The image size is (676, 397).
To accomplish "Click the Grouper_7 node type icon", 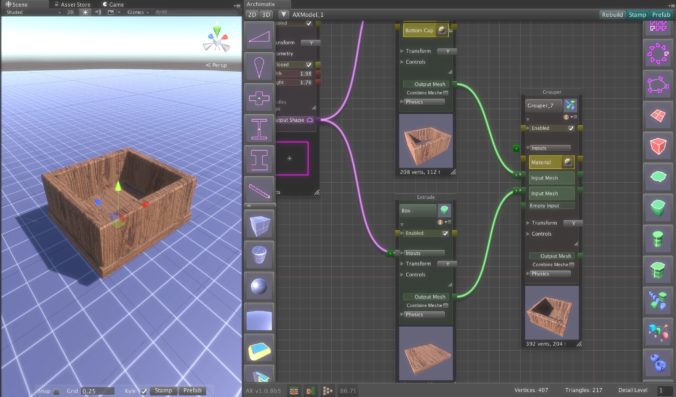I will click(x=570, y=105).
